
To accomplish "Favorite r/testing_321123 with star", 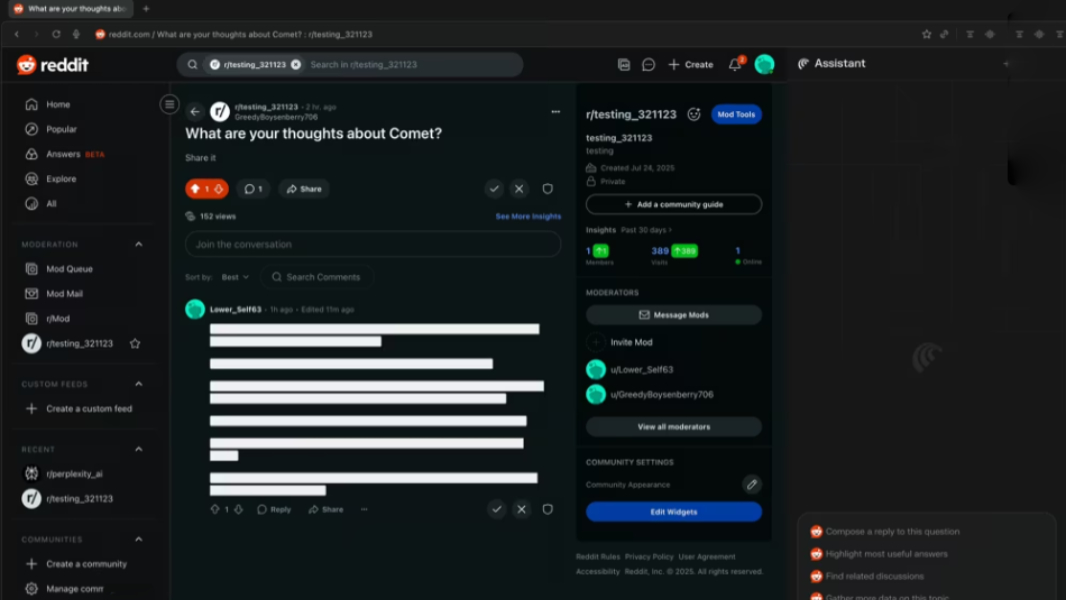I will (x=135, y=344).
